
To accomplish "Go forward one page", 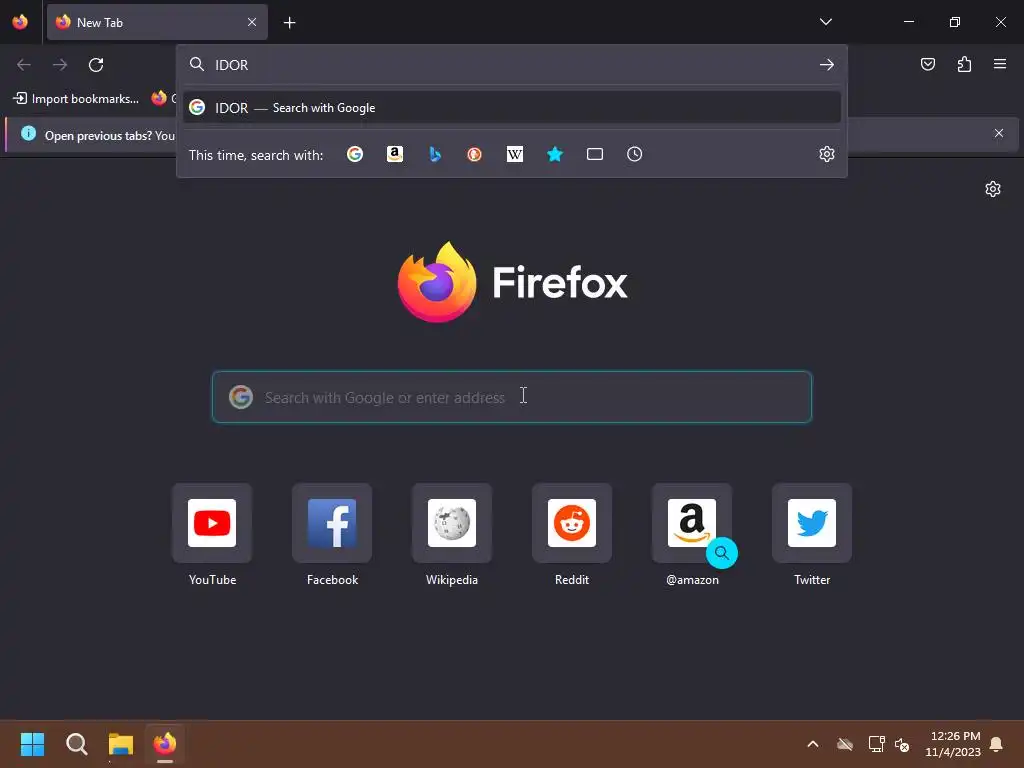I will 60,65.
